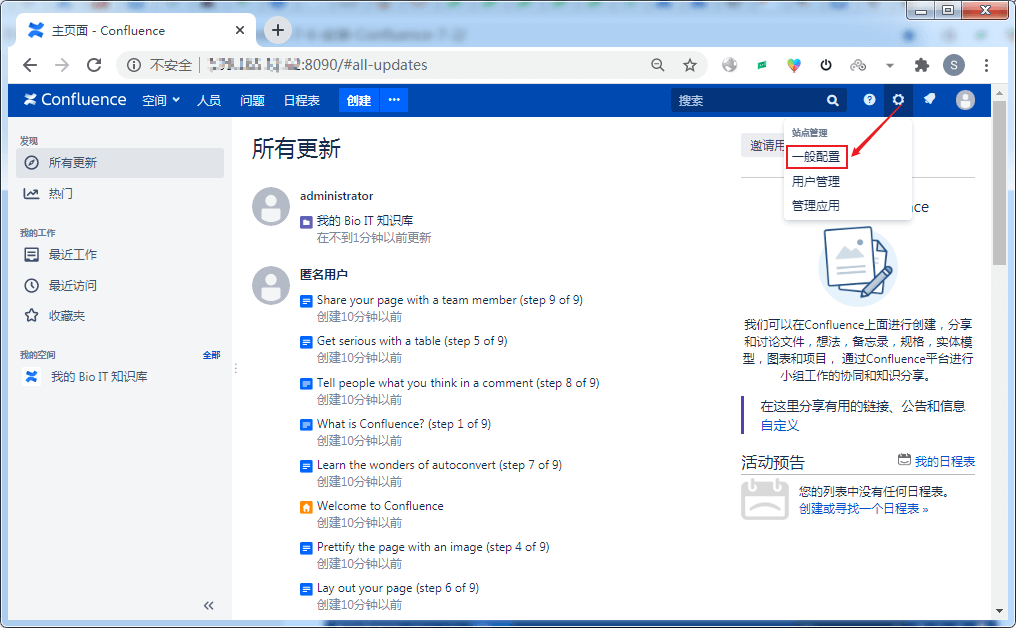Open Welcome to Confluence page
The width and height of the screenshot is (1016, 628).
click(x=380, y=506)
